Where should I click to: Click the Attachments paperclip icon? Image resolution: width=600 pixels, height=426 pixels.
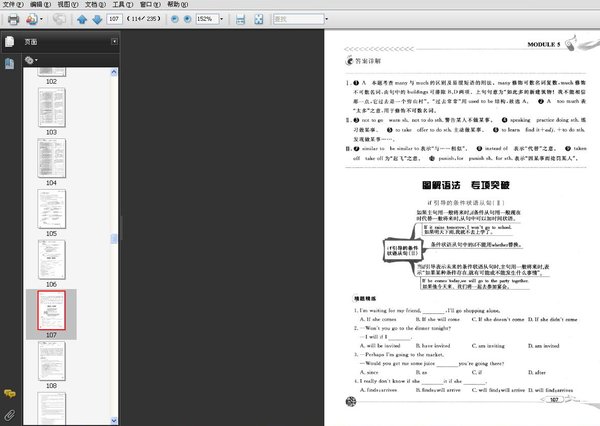coord(10,415)
